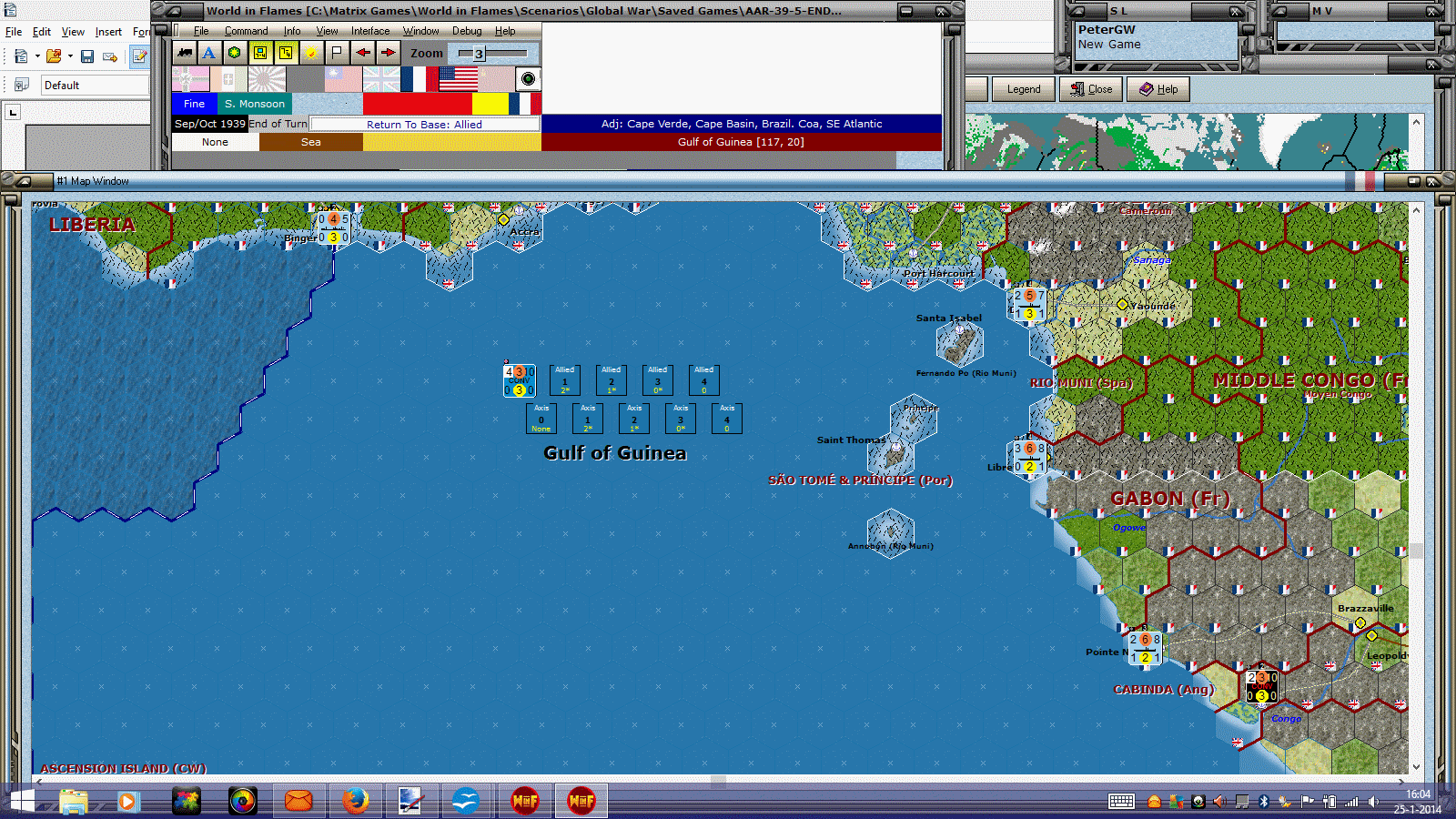The image size is (1456, 819).
Task: Select the German flag in the flag row
Action: [x=190, y=79]
